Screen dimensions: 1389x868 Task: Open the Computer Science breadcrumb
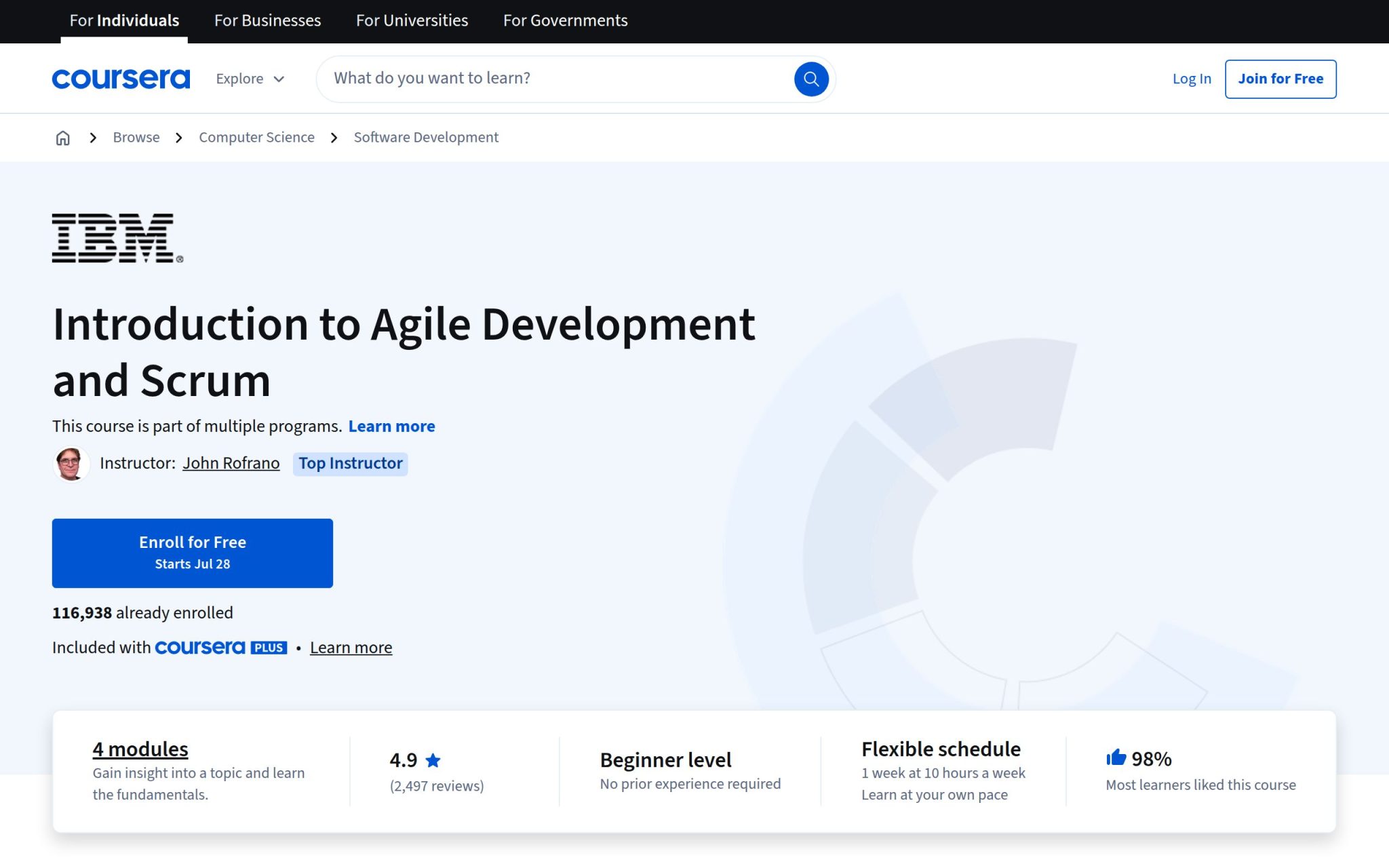[256, 138]
